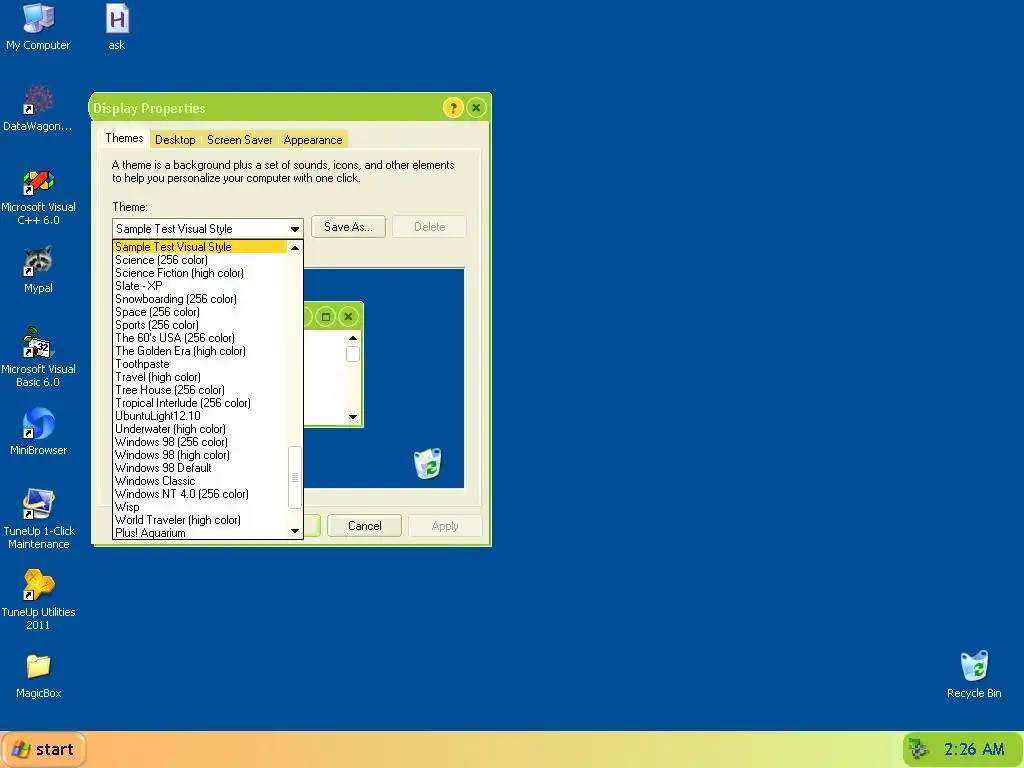Close the Display Properties dialog

(x=477, y=108)
